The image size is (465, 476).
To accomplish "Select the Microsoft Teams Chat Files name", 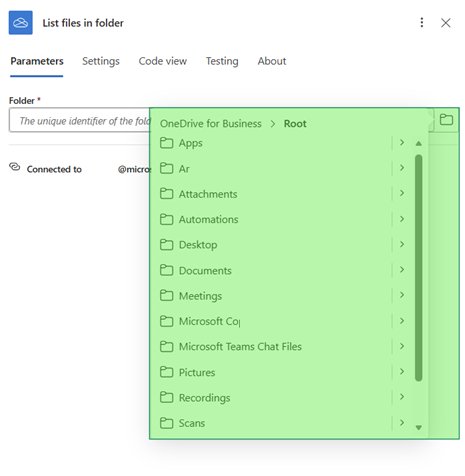I will point(240,347).
